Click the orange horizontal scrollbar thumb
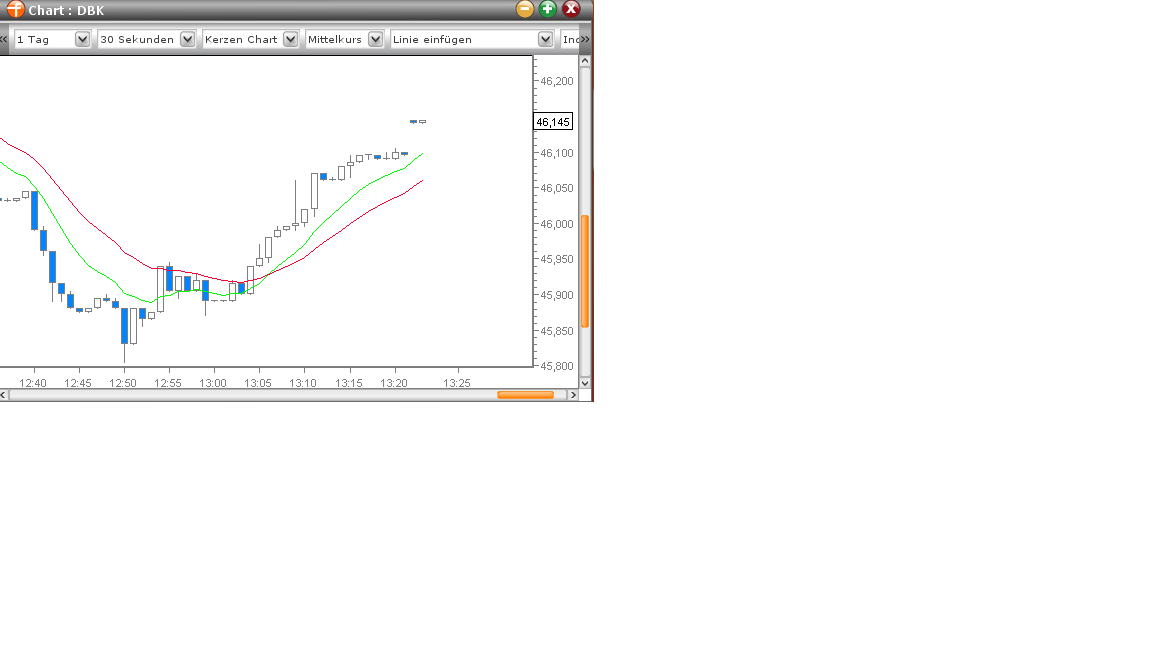1152x648 pixels. 525,395
